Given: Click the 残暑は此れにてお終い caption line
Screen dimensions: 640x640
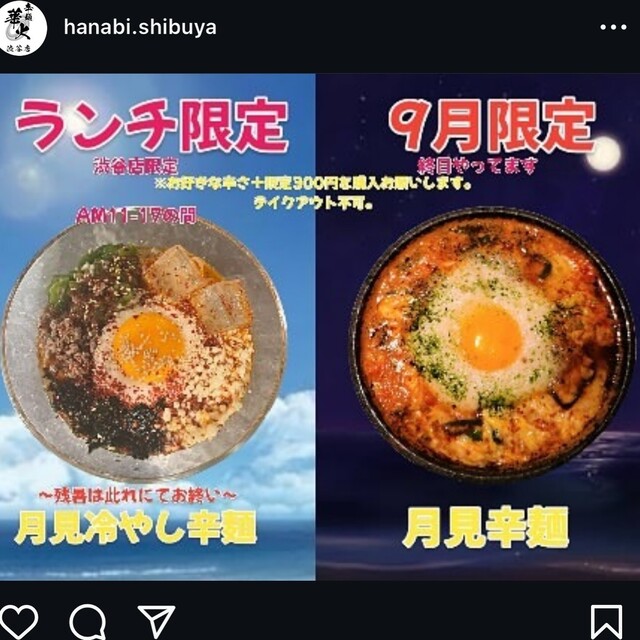Looking at the screenshot, I should pyautogui.click(x=138, y=496).
